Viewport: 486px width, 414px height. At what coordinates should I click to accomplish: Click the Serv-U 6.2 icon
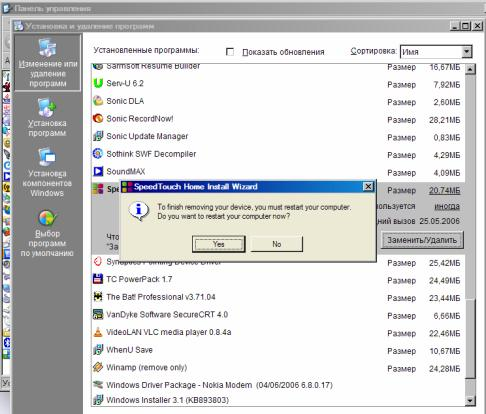(98, 83)
